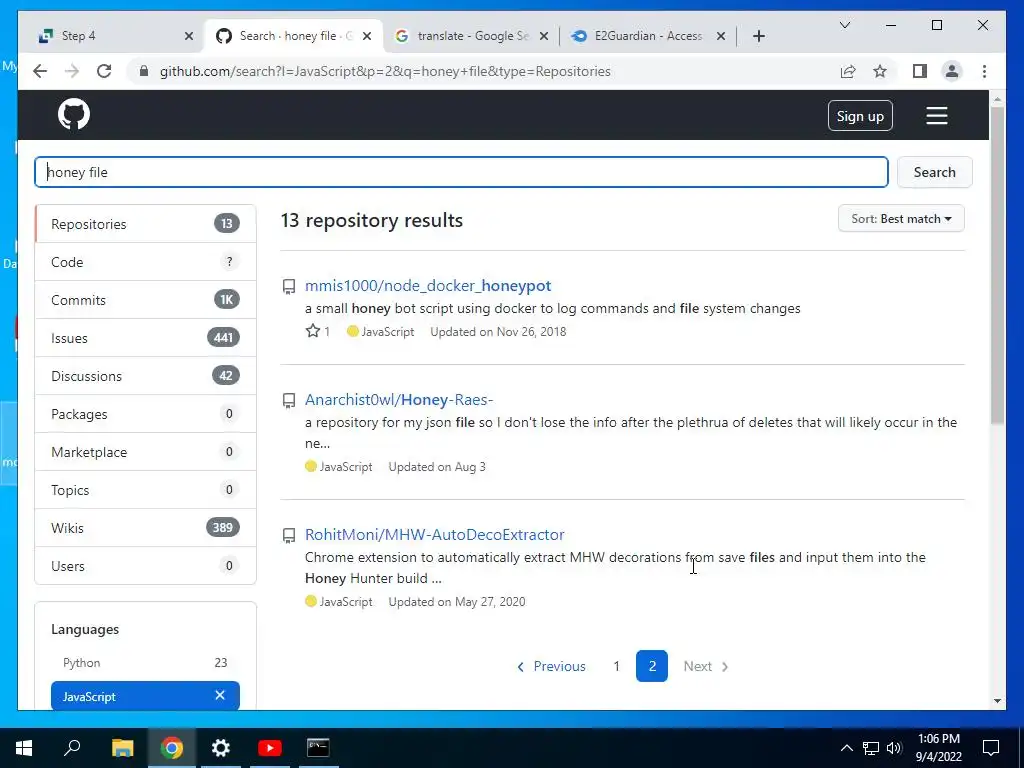Show hidden system tray icons
The image size is (1024, 768).
point(846,748)
